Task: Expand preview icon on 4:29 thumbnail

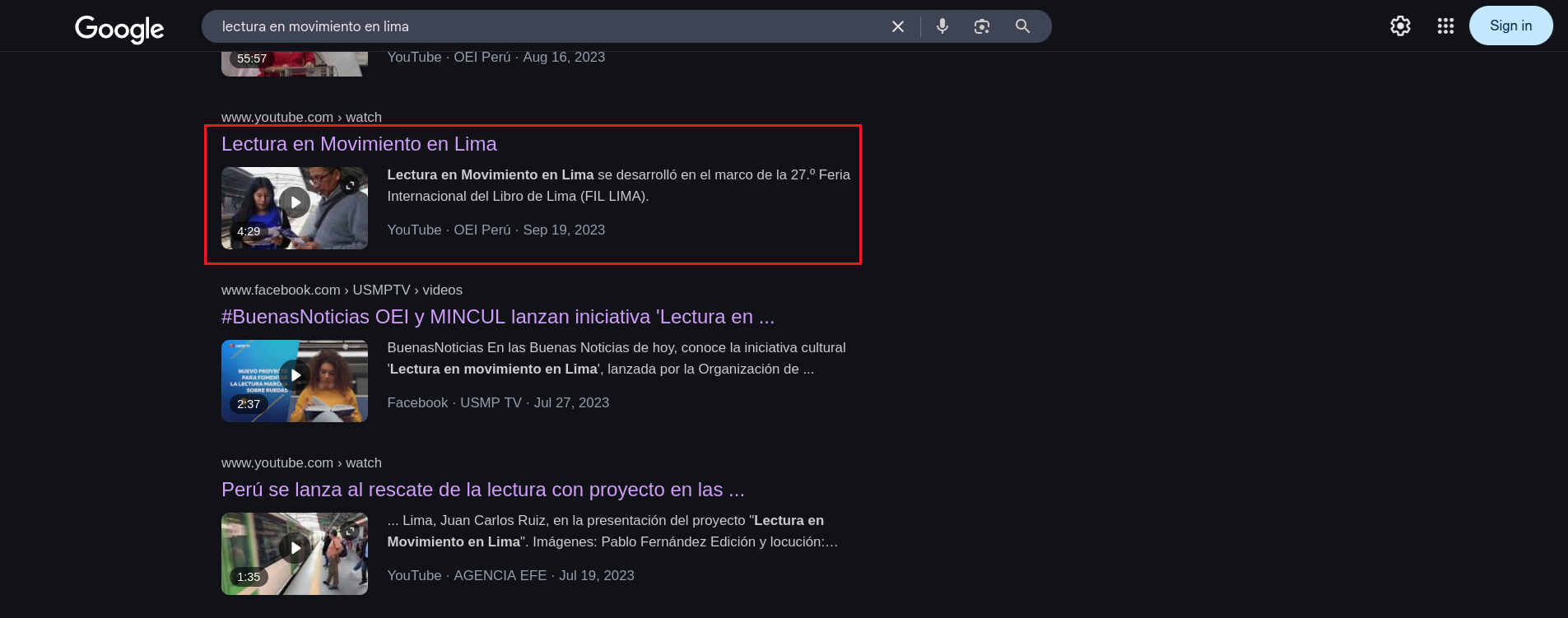Action: coord(351,185)
